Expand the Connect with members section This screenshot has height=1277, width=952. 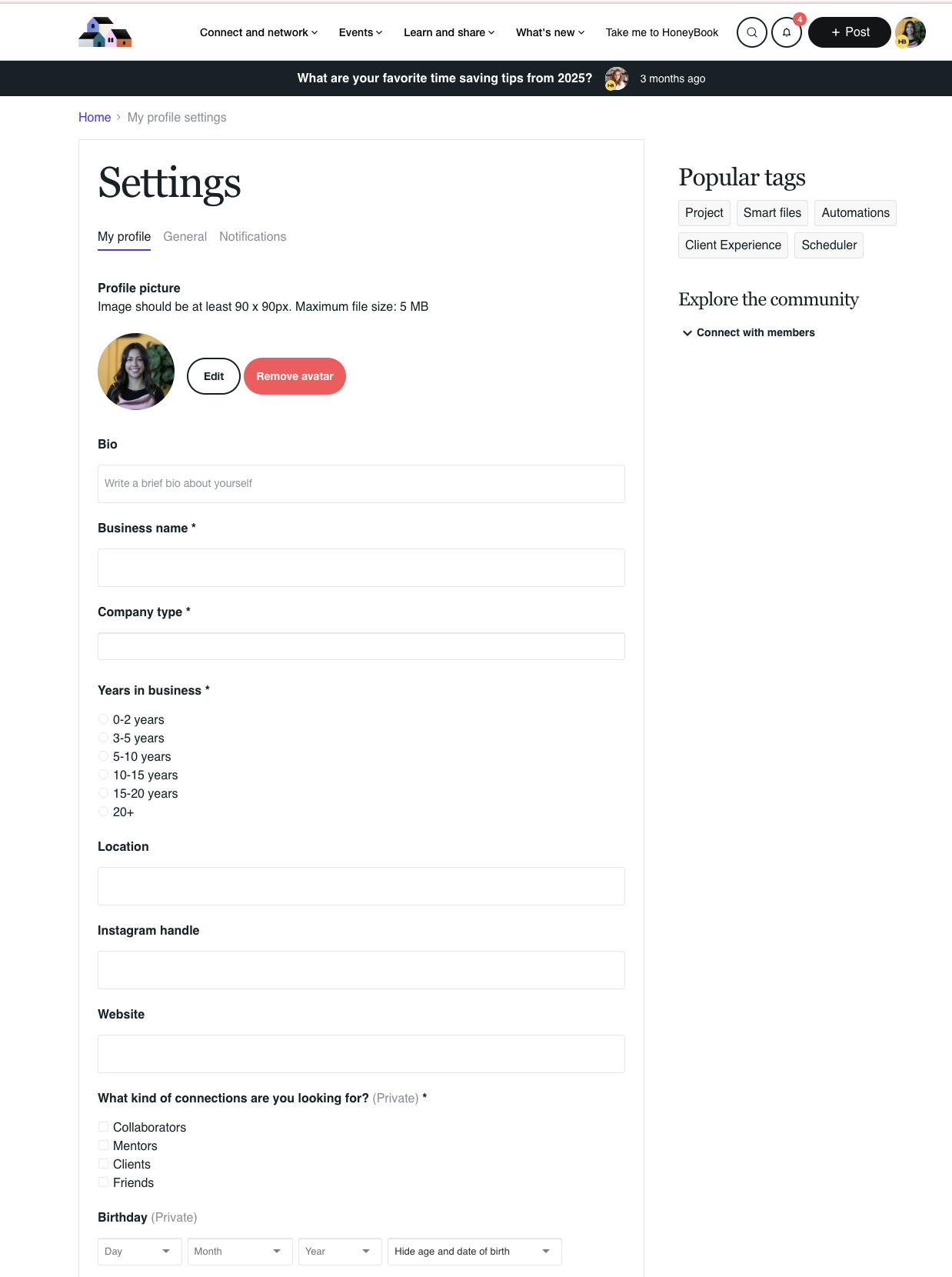pyautogui.click(x=748, y=332)
